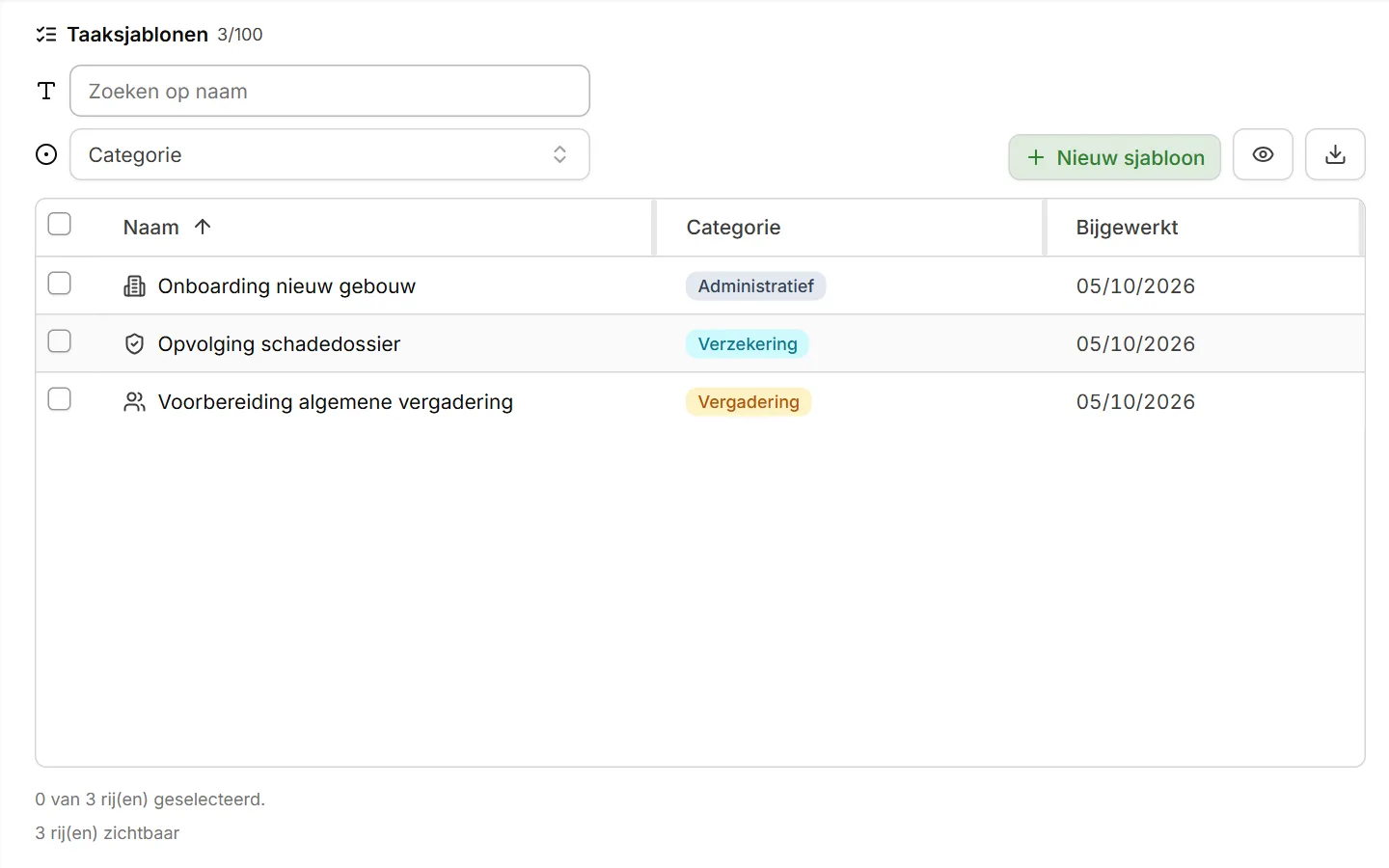Image resolution: width=1389 pixels, height=868 pixels.
Task: Tick the Voorbereiding algemene vergadering row checkbox
Action: [x=60, y=398]
